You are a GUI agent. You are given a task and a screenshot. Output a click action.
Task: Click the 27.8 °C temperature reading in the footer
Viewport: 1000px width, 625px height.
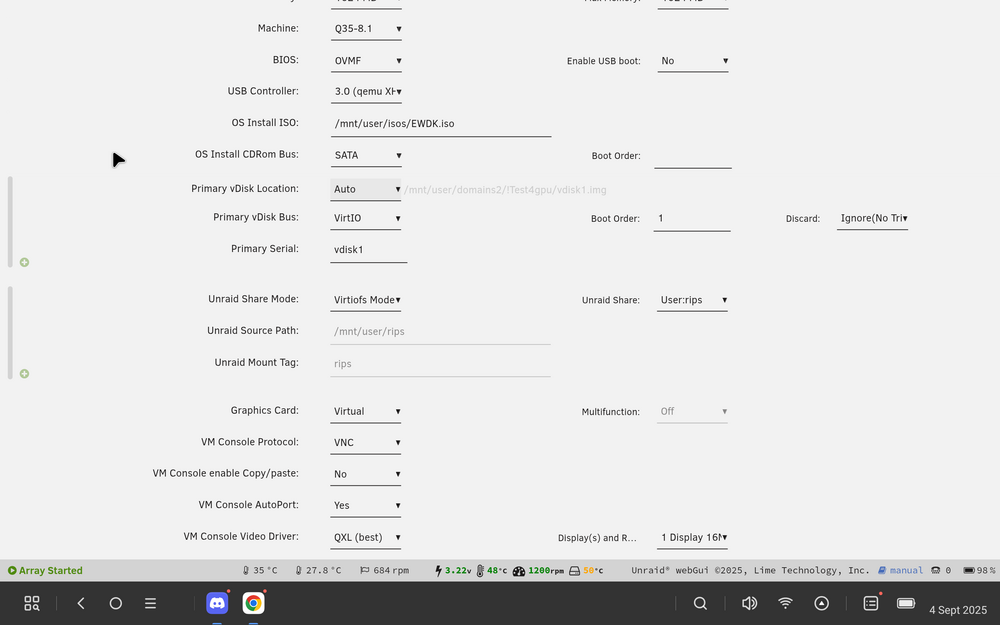click(x=318, y=571)
